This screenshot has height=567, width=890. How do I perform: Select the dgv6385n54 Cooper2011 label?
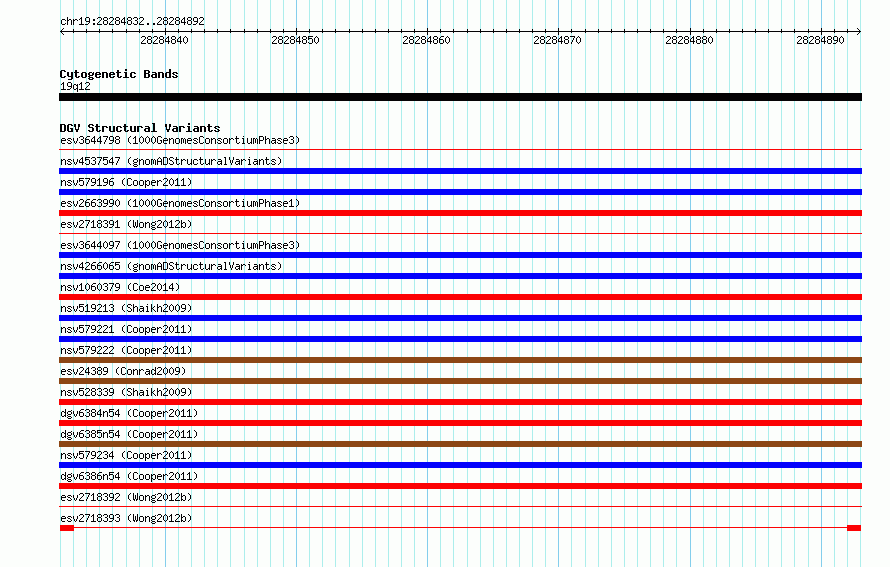coord(129,434)
